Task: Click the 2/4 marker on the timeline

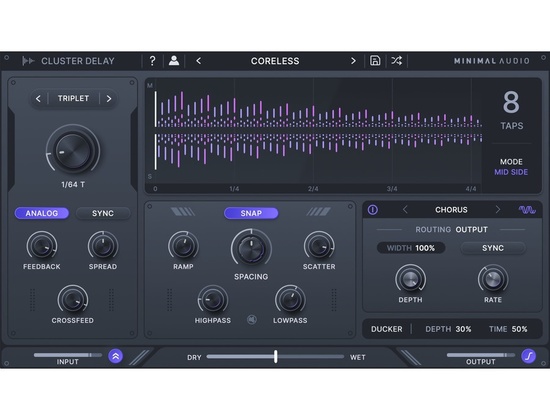Action: click(x=313, y=189)
